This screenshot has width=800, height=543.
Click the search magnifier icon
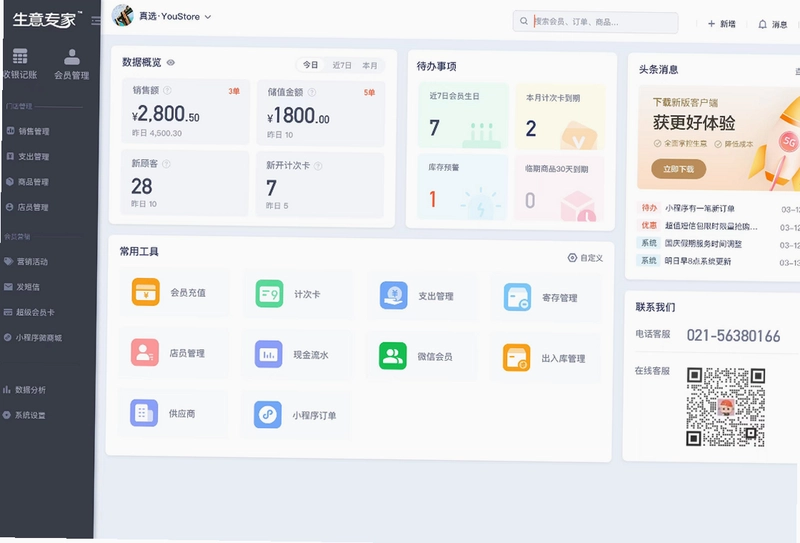[523, 21]
